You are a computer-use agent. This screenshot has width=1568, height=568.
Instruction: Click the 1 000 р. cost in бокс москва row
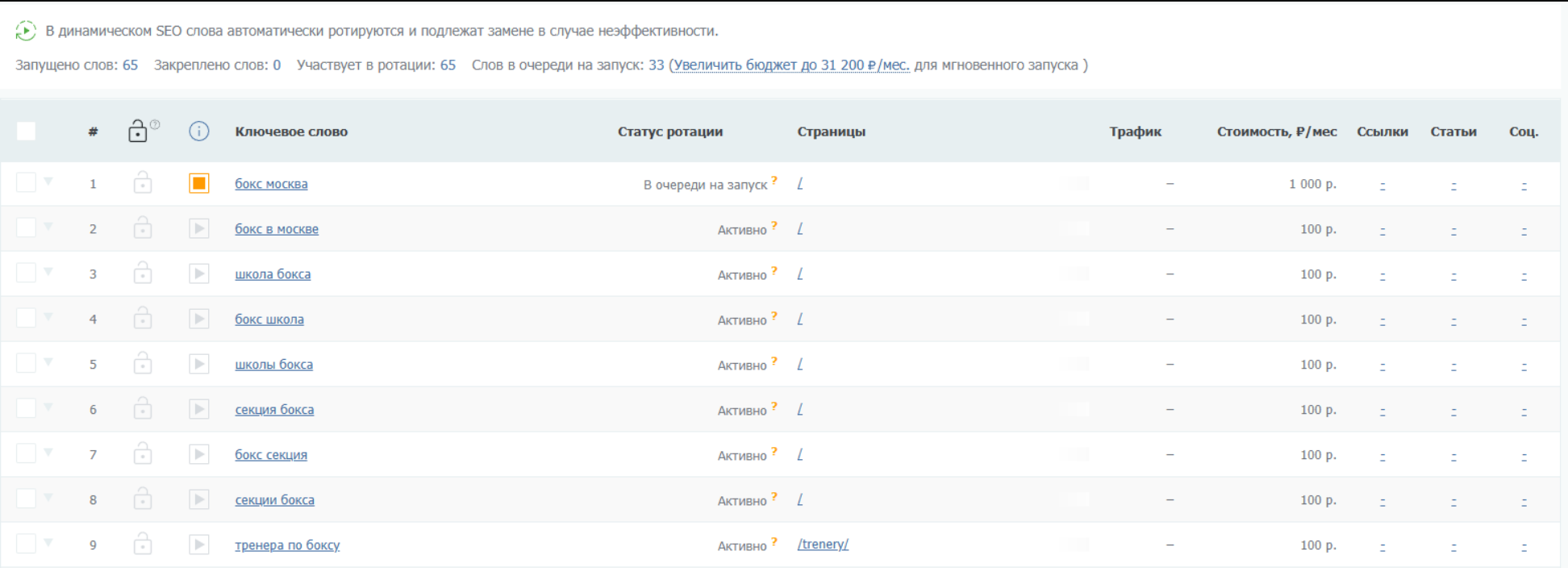pos(1312,184)
